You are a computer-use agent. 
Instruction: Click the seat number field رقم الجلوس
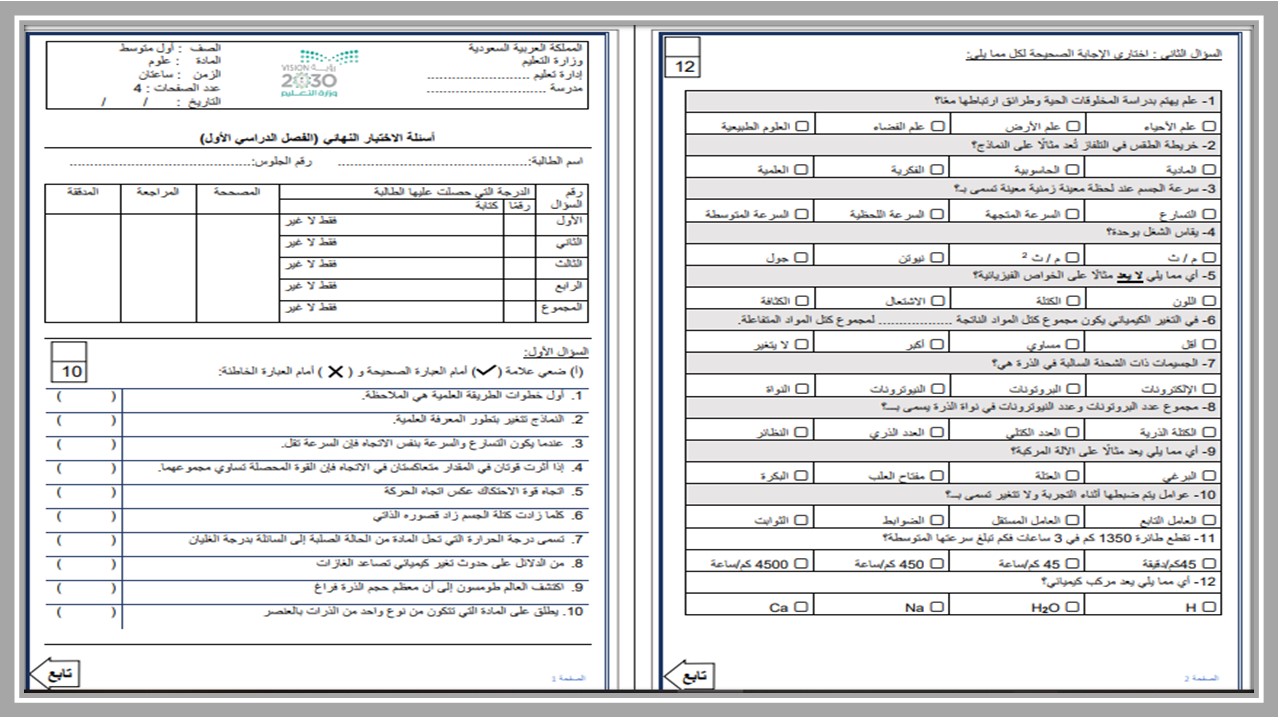(190, 160)
